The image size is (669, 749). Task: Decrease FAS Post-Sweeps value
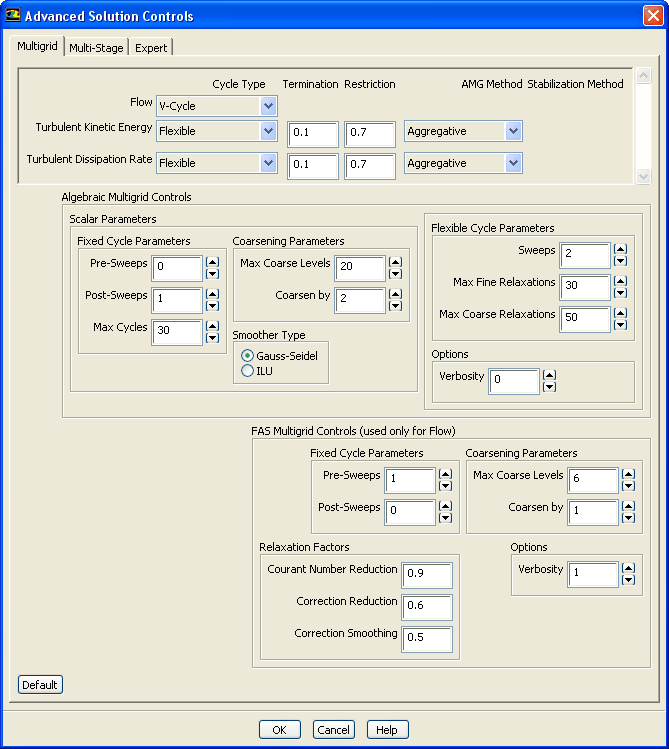pyautogui.click(x=446, y=518)
